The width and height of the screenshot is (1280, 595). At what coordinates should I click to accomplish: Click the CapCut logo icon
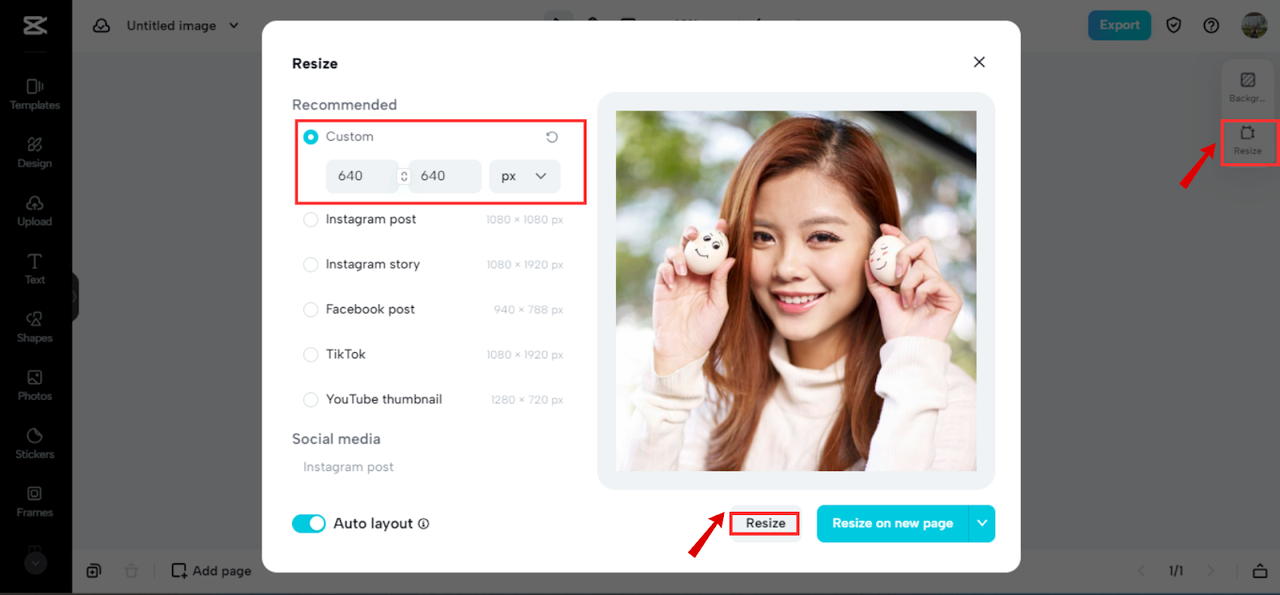tap(35, 25)
